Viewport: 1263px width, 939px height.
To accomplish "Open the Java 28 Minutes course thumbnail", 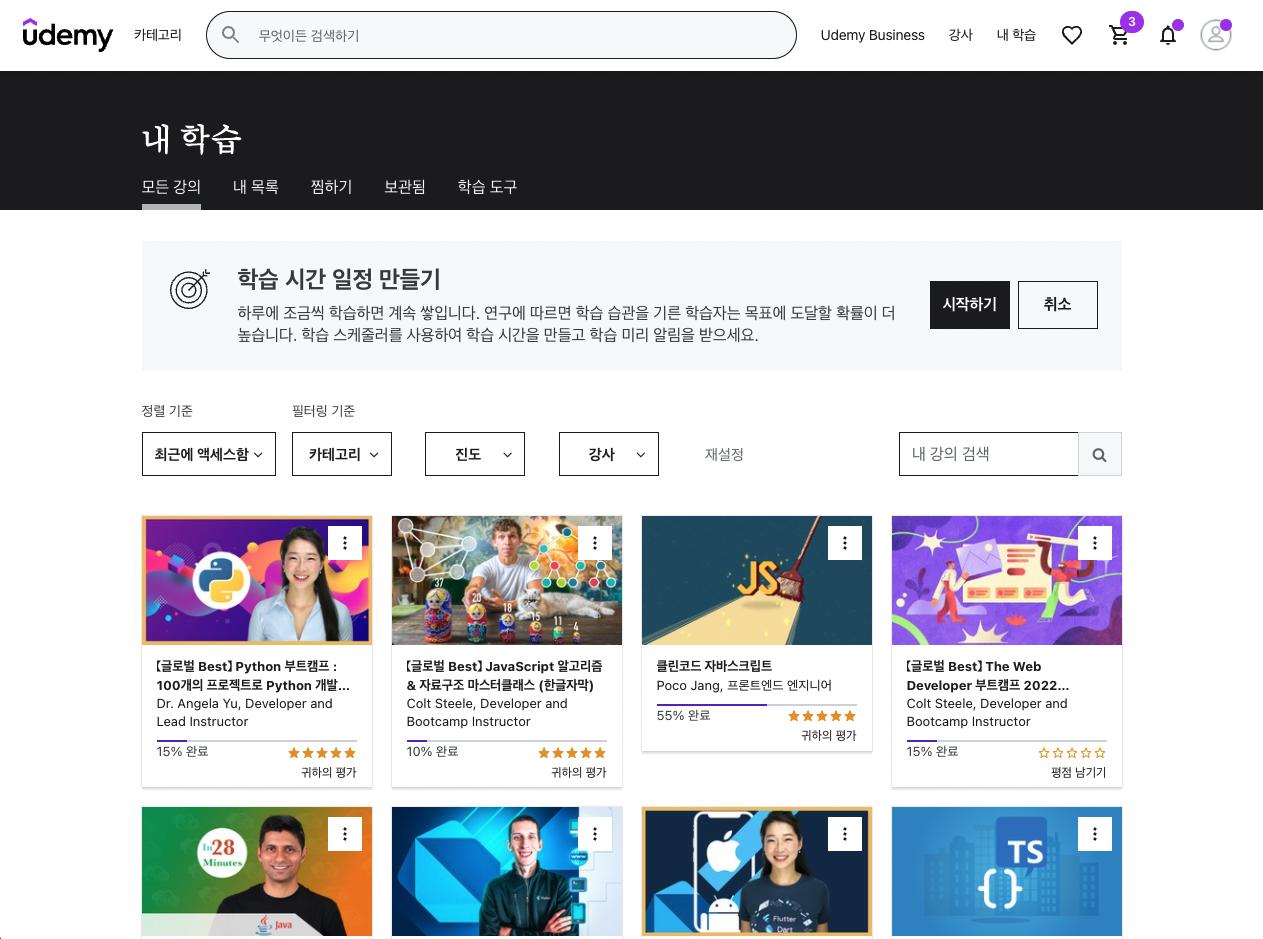I will pos(257,872).
